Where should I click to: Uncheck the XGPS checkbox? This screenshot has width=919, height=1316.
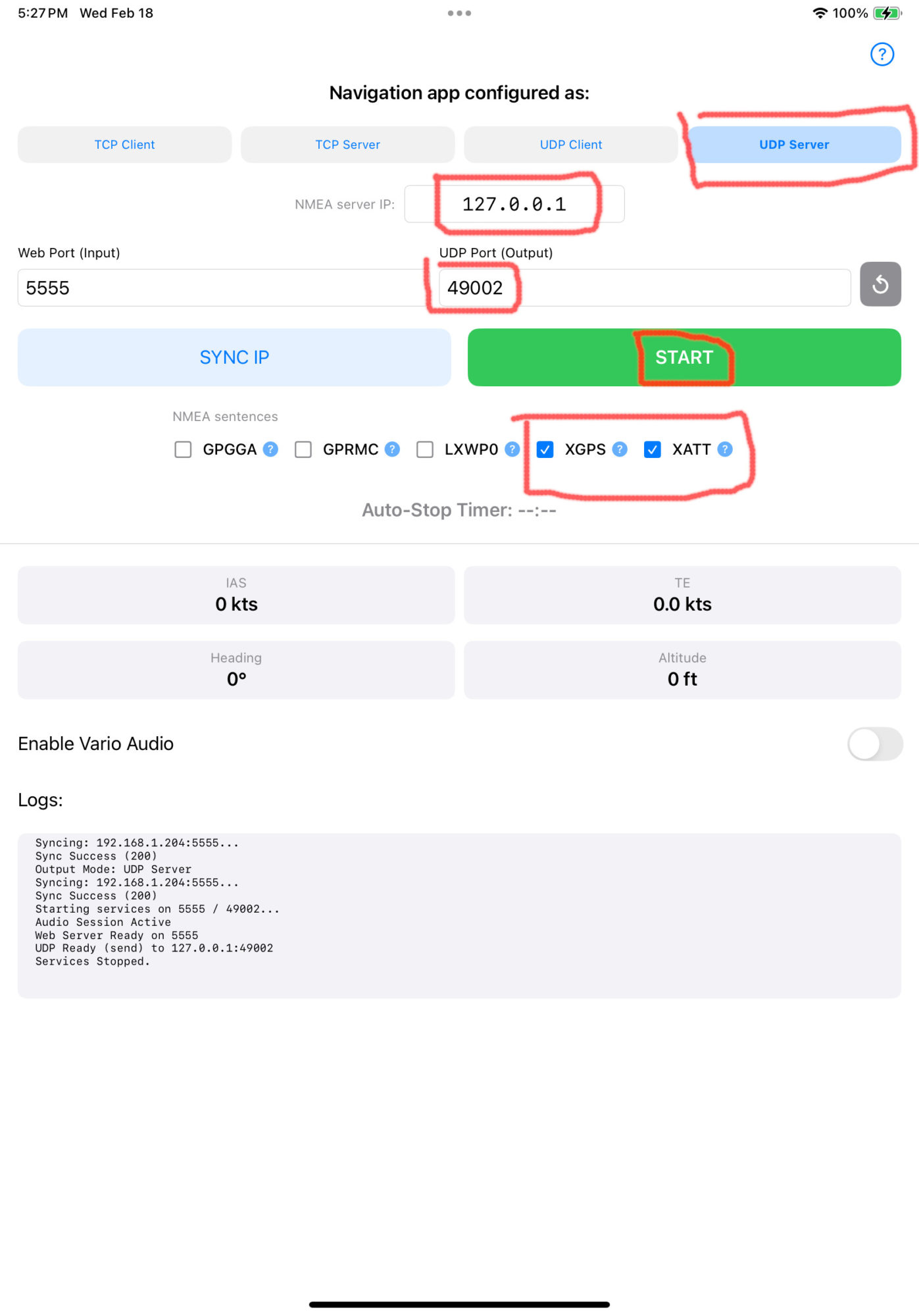545,449
